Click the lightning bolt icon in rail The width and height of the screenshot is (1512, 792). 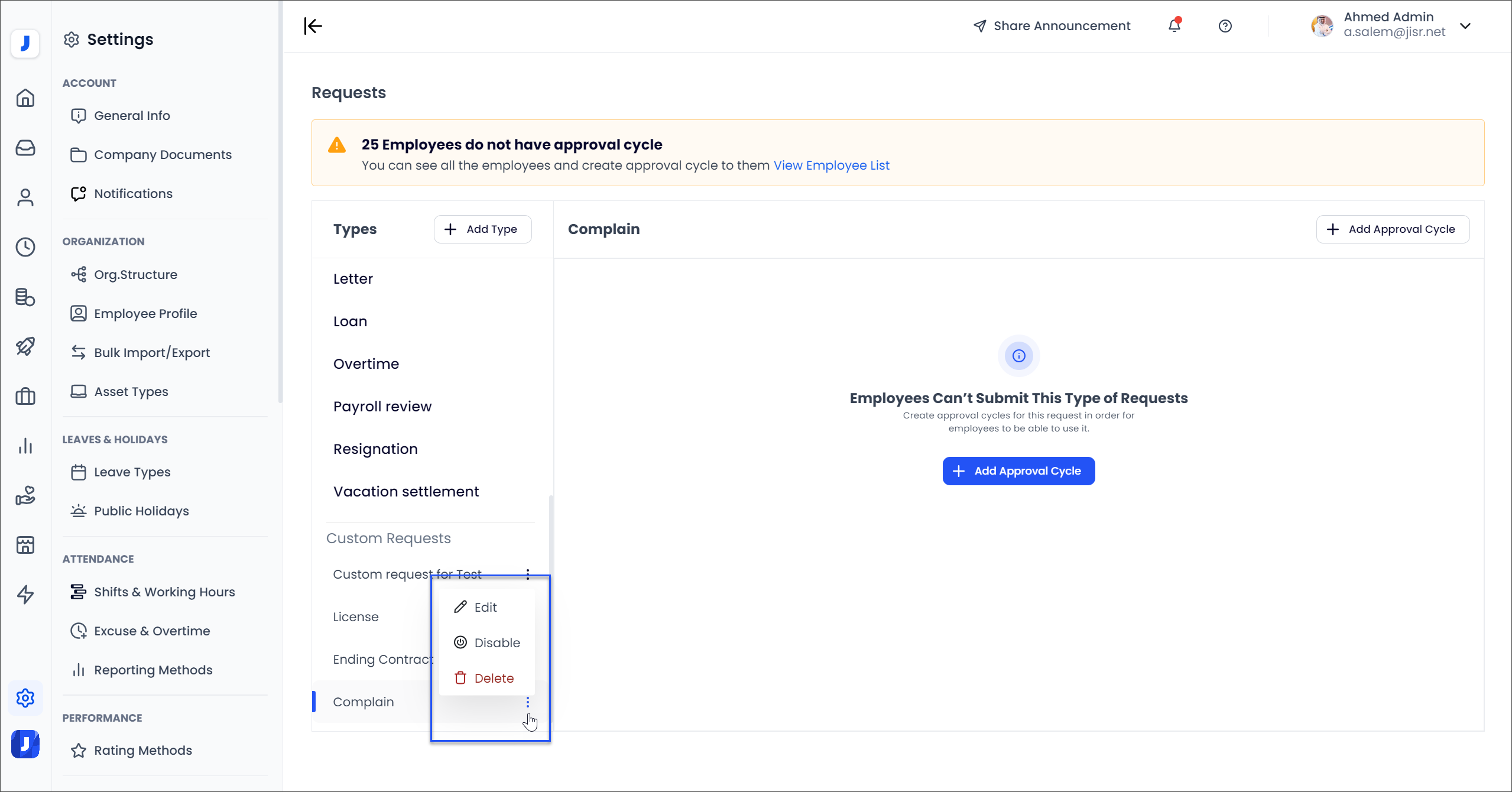(25, 595)
